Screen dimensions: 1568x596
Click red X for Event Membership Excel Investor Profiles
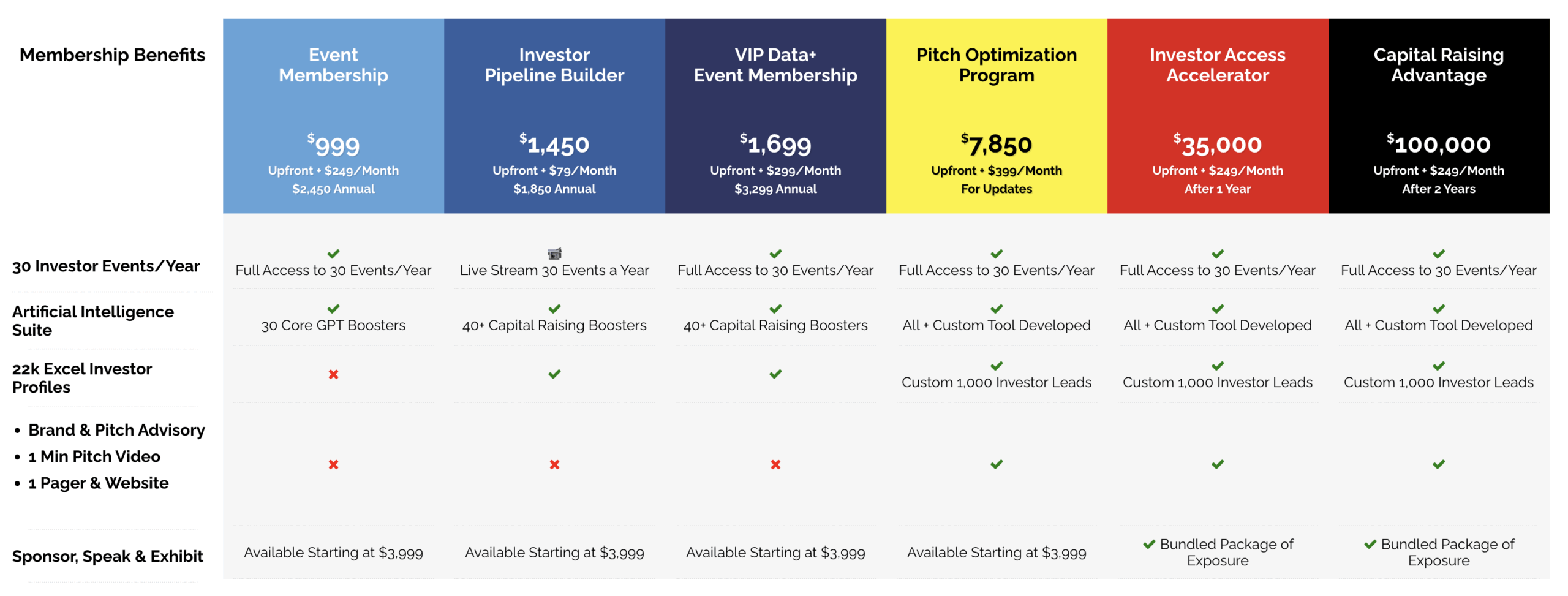(333, 374)
